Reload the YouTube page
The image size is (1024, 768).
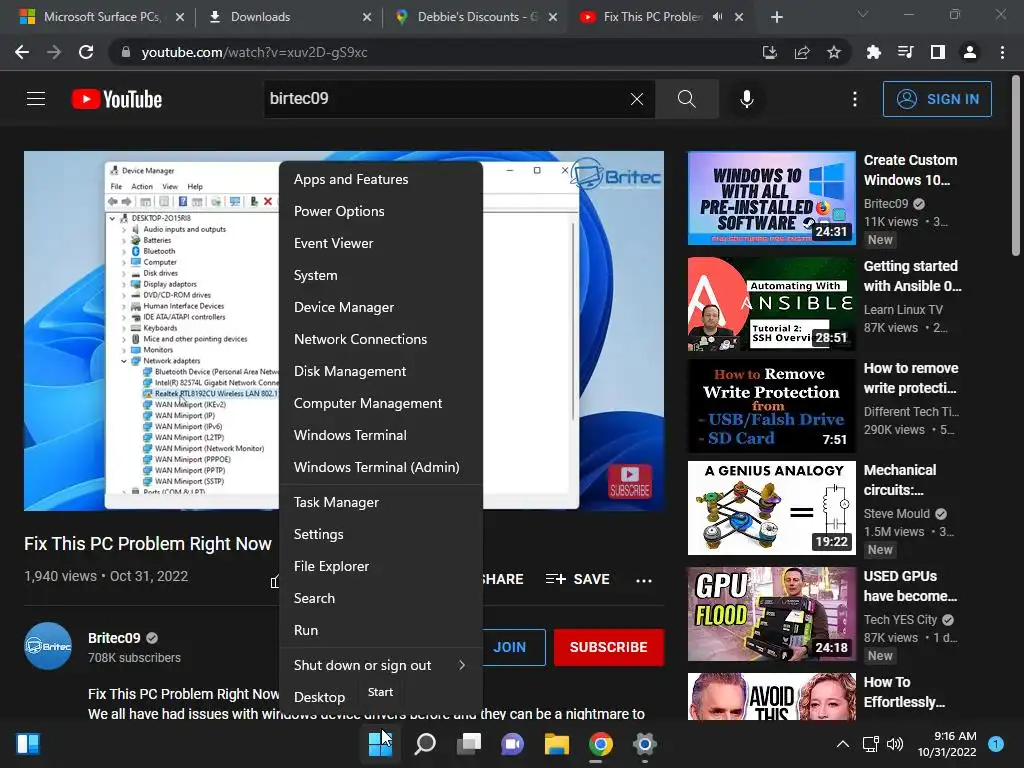86,52
